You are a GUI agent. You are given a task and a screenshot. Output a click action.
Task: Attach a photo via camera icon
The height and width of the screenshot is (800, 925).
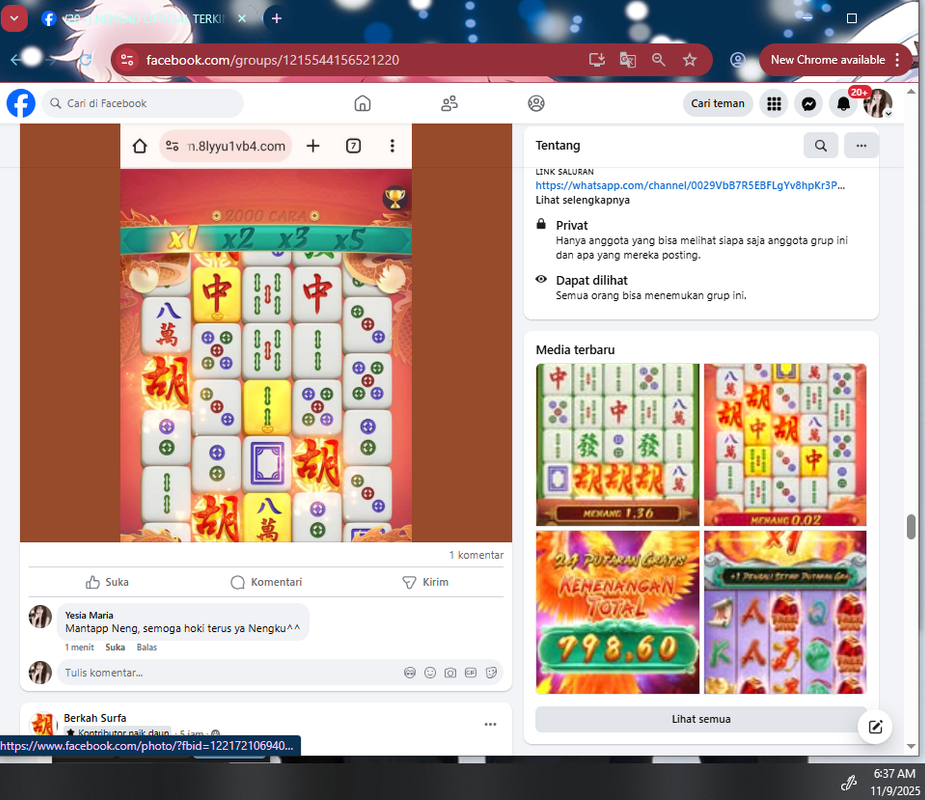pyautogui.click(x=450, y=673)
